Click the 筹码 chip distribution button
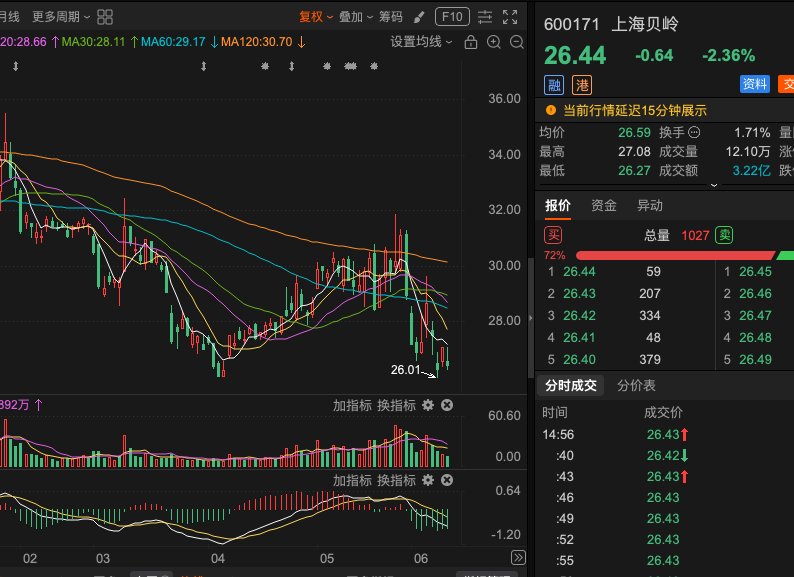The width and height of the screenshot is (794, 577). click(391, 17)
